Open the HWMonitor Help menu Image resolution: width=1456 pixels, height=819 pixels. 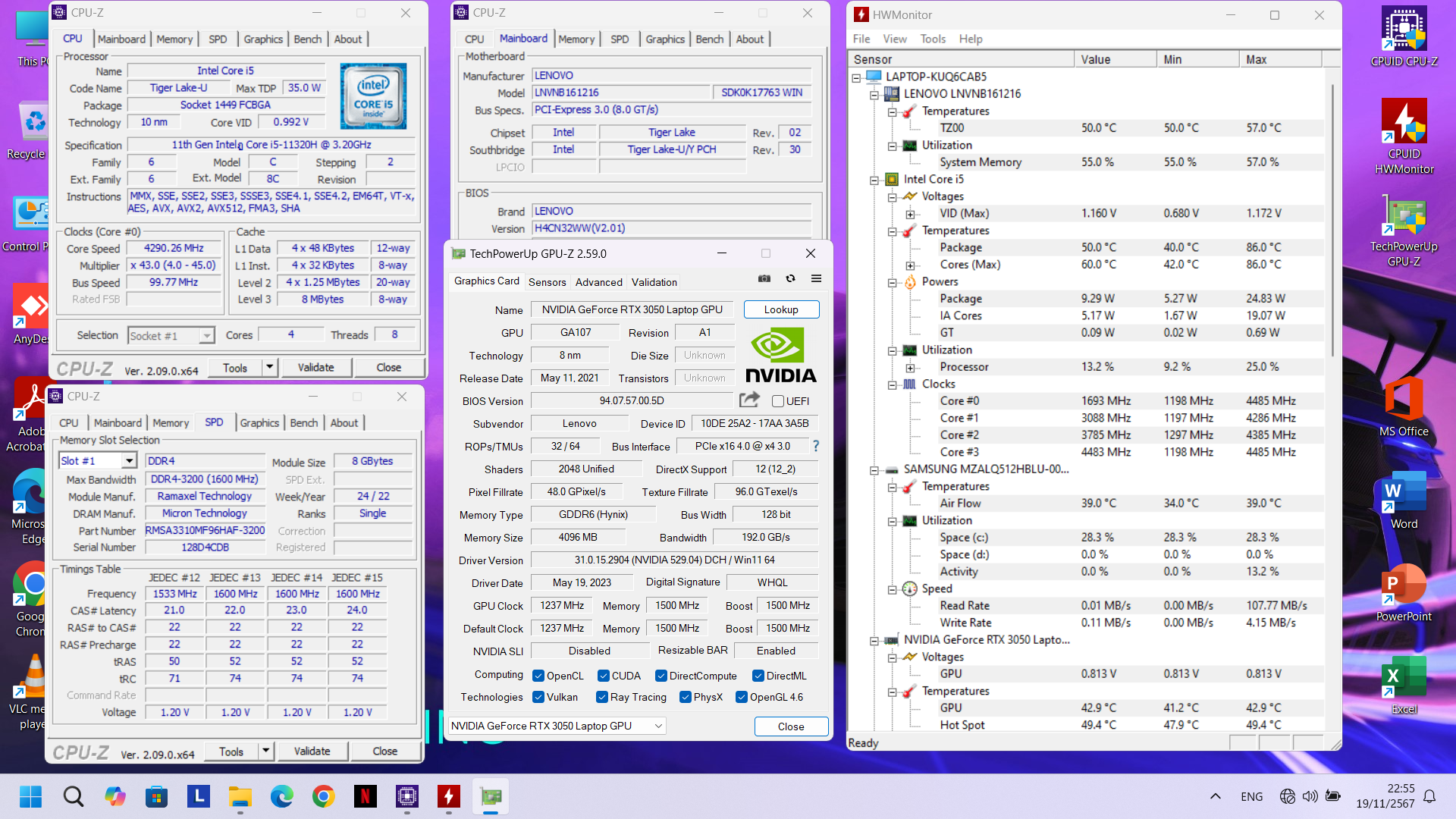970,39
